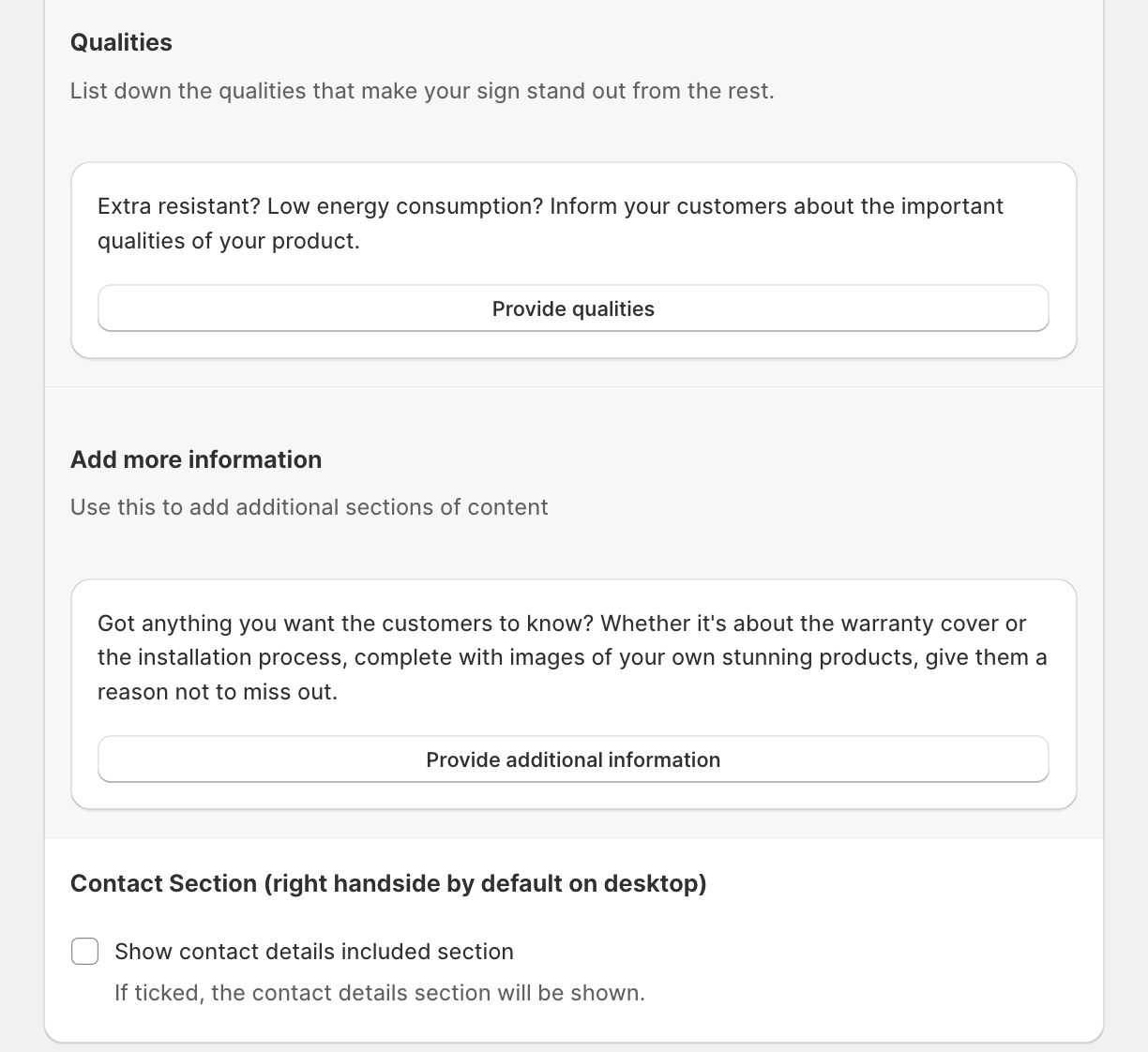This screenshot has width=1148, height=1052.
Task: Click the Qualities section heading
Action: pyautogui.click(x=121, y=42)
